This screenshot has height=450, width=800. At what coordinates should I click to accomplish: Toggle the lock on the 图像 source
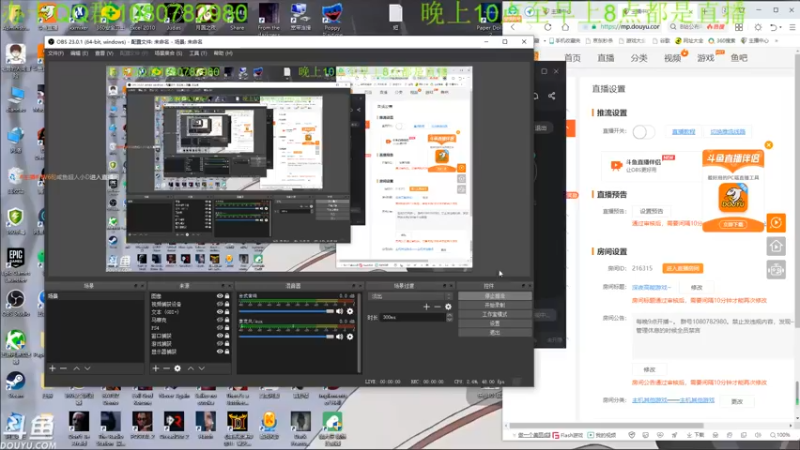[x=227, y=296]
